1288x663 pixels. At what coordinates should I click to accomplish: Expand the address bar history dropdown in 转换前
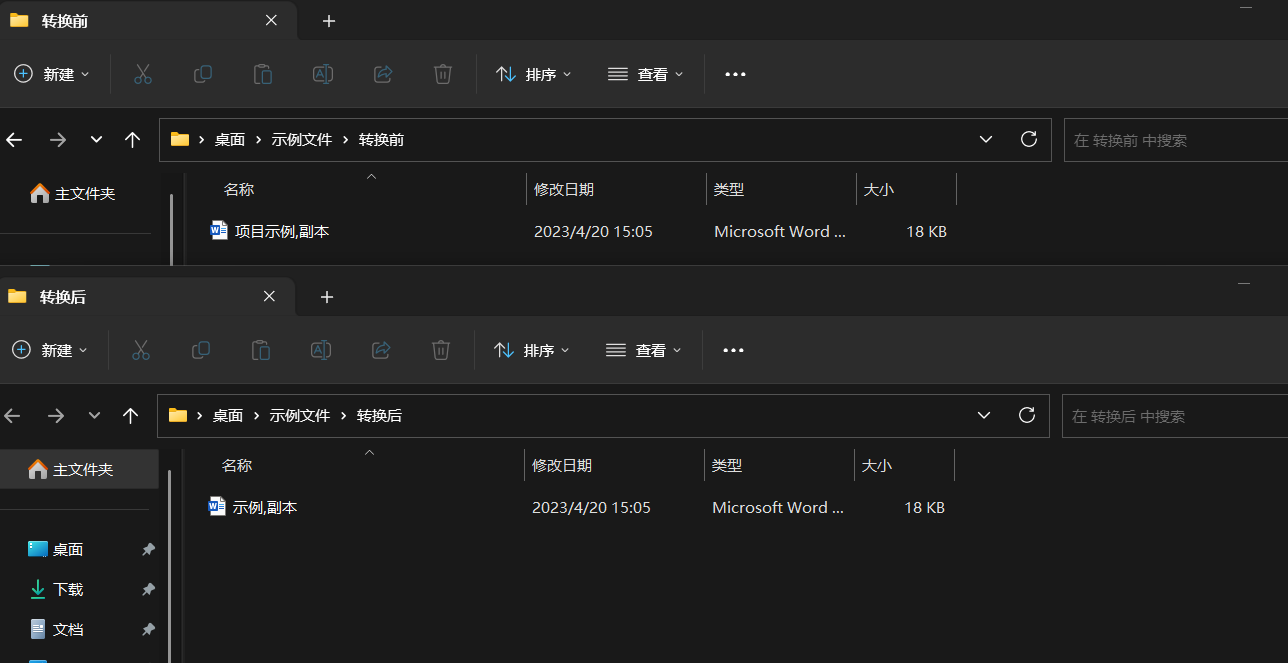point(986,140)
